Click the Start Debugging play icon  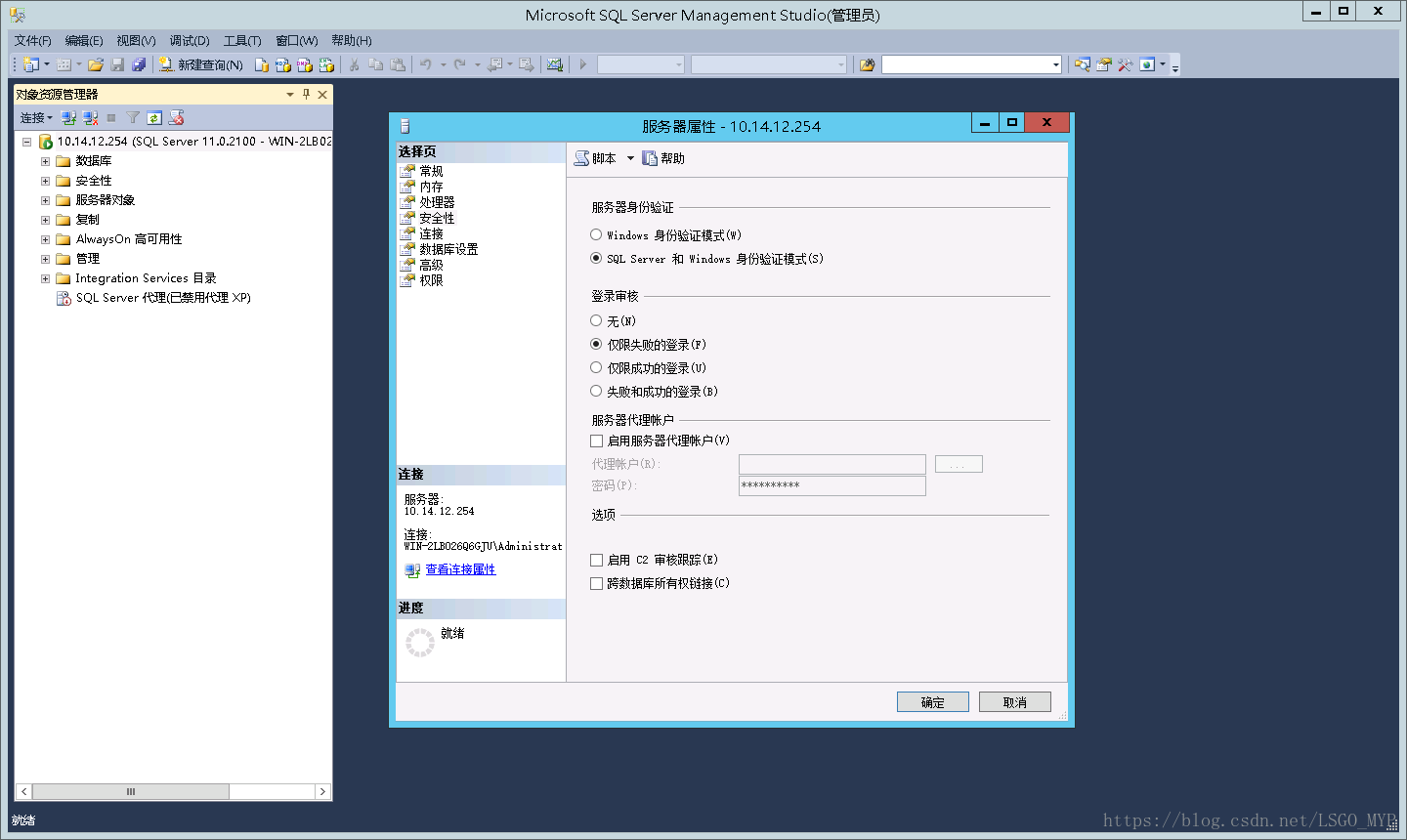pos(583,64)
